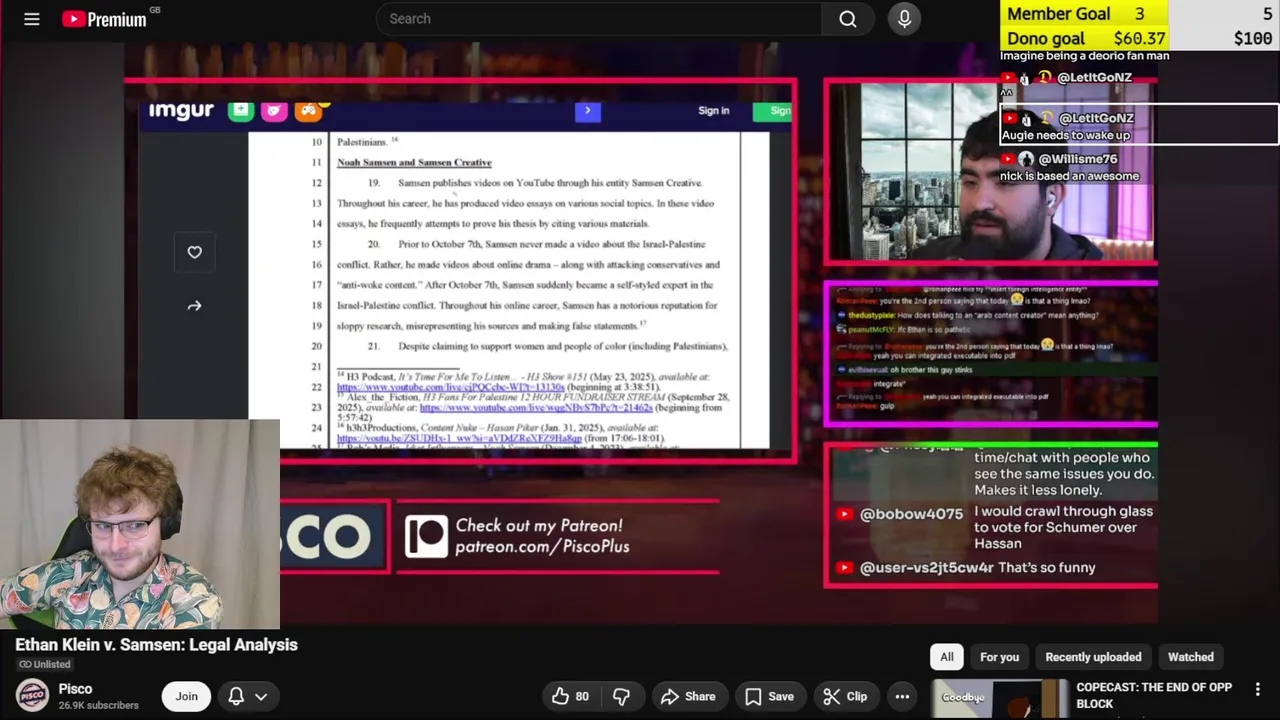The width and height of the screenshot is (1280, 720).
Task: Click the magnifier search button
Action: click(x=848, y=19)
